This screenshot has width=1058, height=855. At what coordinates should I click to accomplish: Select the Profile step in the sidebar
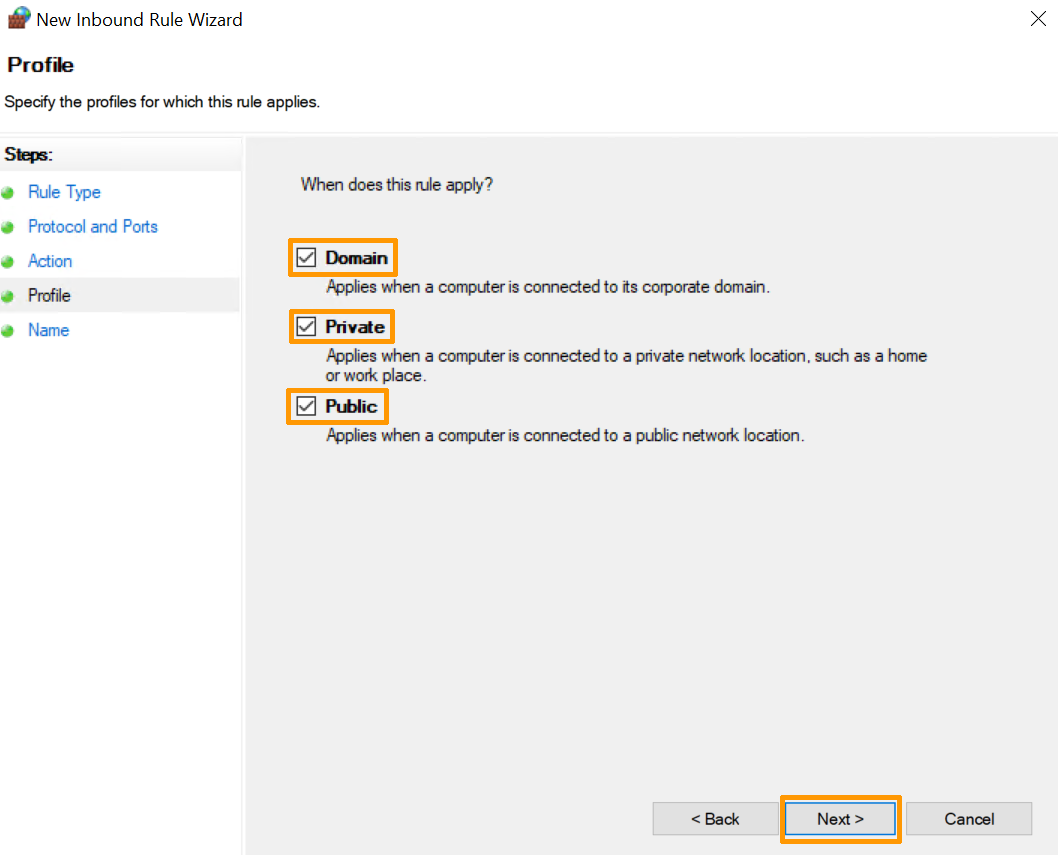point(49,296)
